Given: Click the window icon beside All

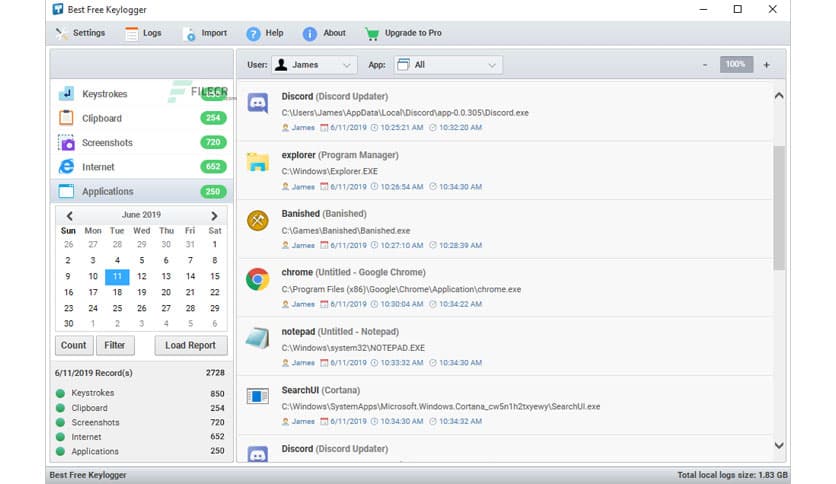Looking at the screenshot, I should [404, 64].
